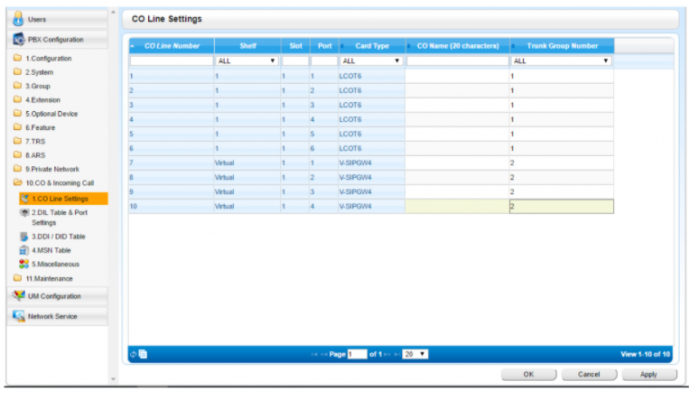Open the Trunk Group Number filter dropdown
699x400 pixels.
pyautogui.click(x=560, y=61)
